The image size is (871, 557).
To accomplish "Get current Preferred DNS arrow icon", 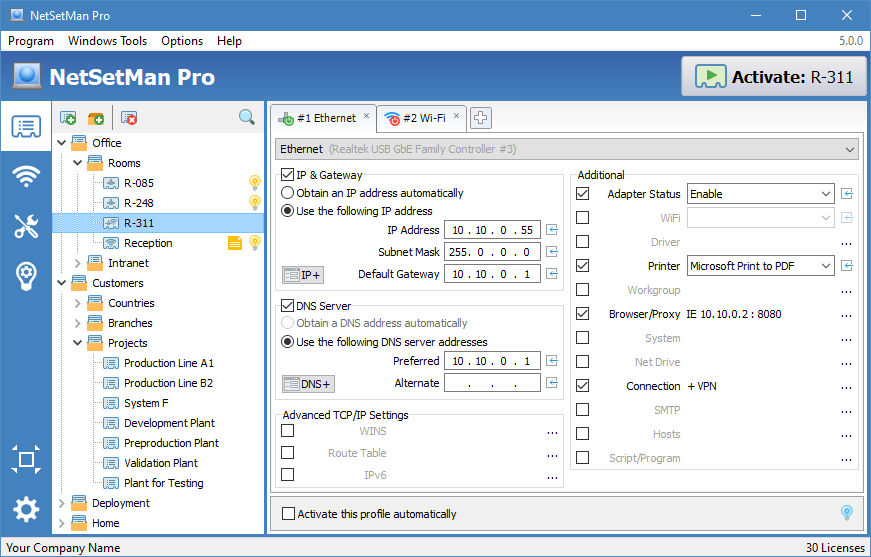I will point(552,360).
